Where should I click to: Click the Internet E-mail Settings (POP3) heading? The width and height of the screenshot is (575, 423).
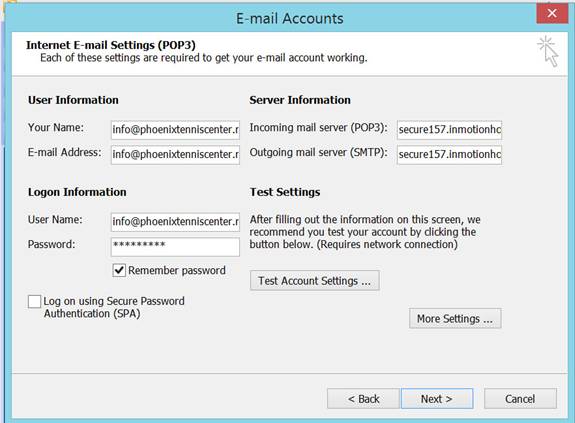pos(111,45)
